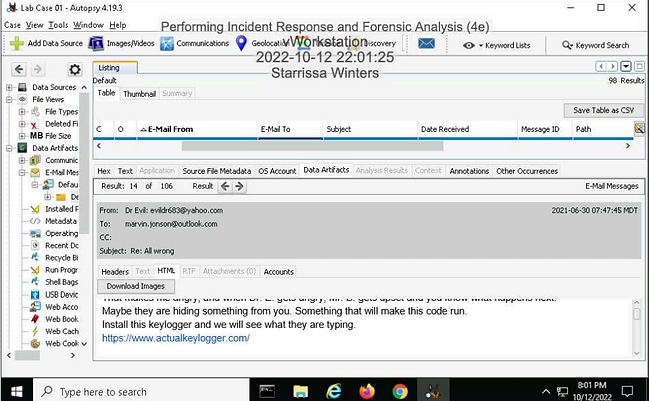Collapse the E-Mail Messages node
This screenshot has height=401, width=649.
[22, 173]
